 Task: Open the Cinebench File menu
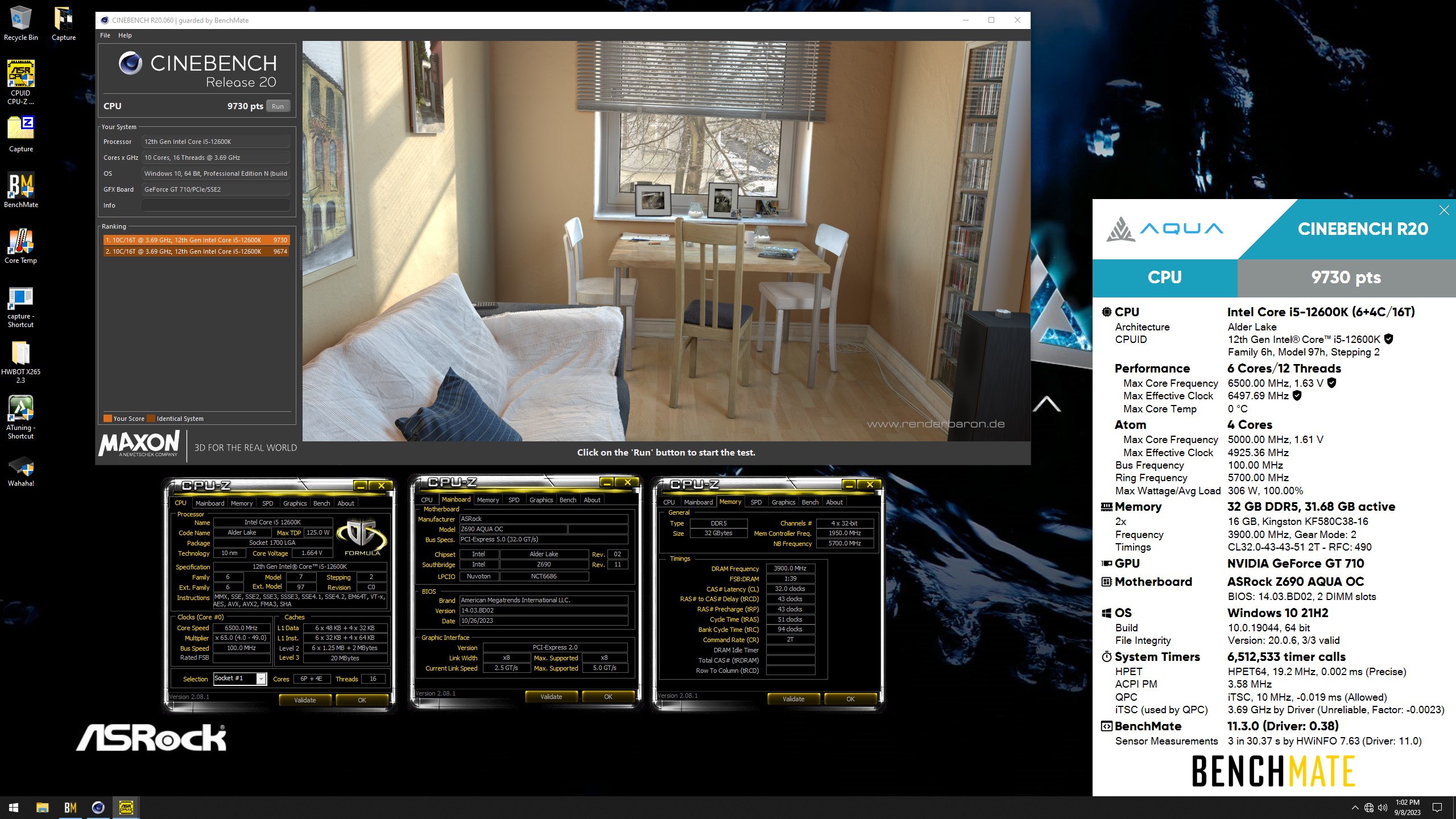tap(105, 35)
